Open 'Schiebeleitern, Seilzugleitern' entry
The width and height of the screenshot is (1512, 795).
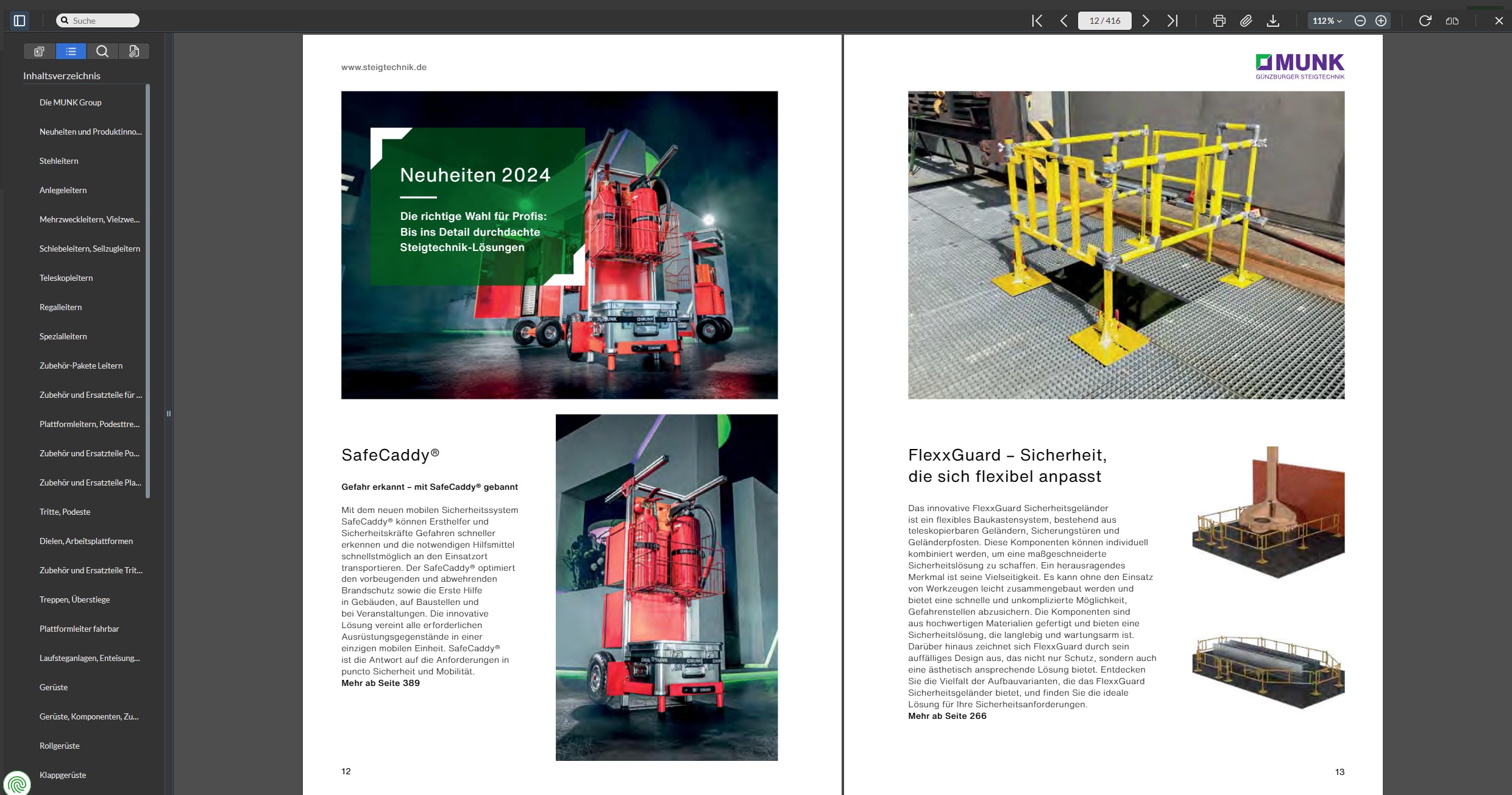point(90,249)
